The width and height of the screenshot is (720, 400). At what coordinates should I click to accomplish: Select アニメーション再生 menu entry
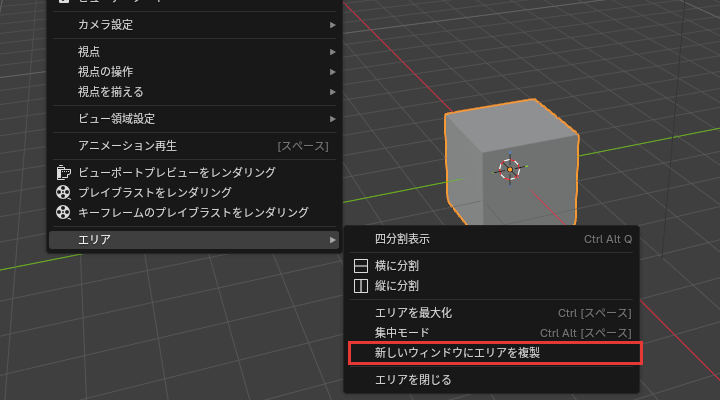pyautogui.click(x=194, y=146)
